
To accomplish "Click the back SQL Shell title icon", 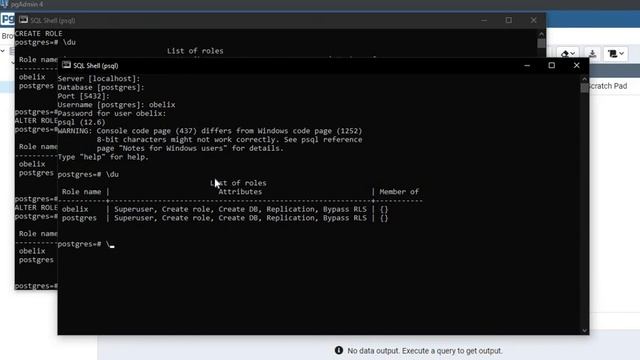I will (x=23, y=20).
